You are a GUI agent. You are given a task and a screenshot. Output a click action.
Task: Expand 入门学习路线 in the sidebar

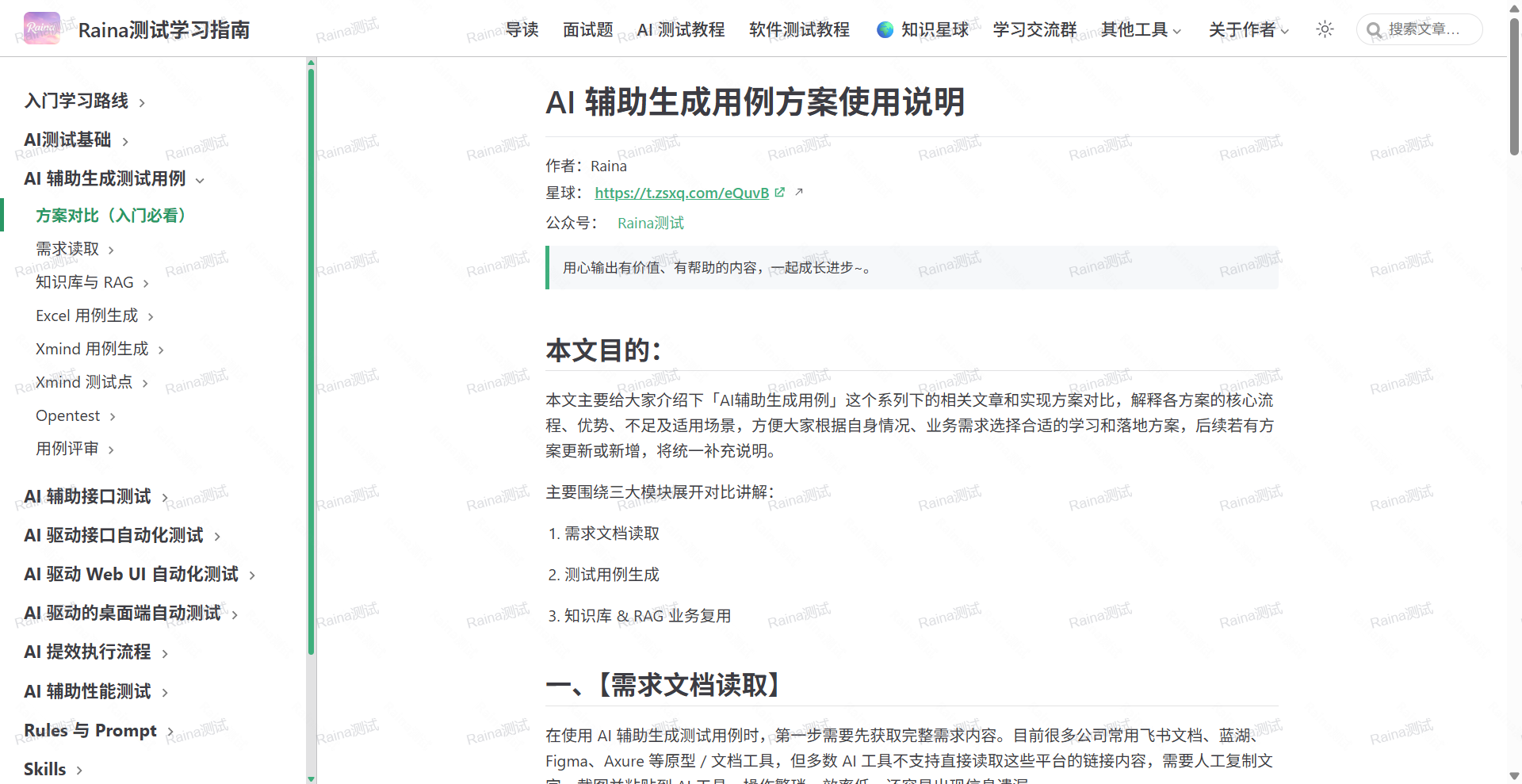[x=85, y=101]
